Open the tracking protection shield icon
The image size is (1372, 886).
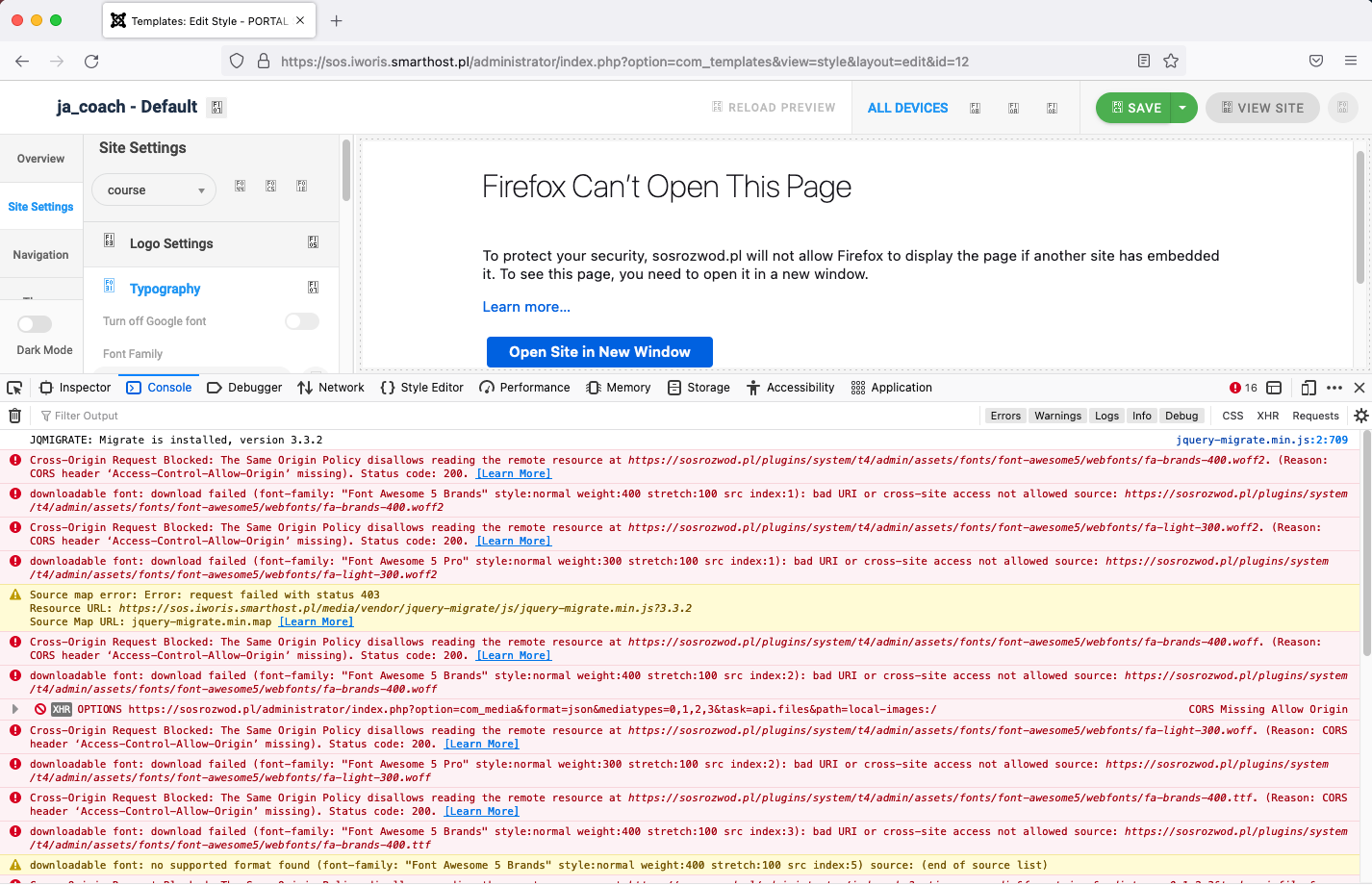click(237, 61)
